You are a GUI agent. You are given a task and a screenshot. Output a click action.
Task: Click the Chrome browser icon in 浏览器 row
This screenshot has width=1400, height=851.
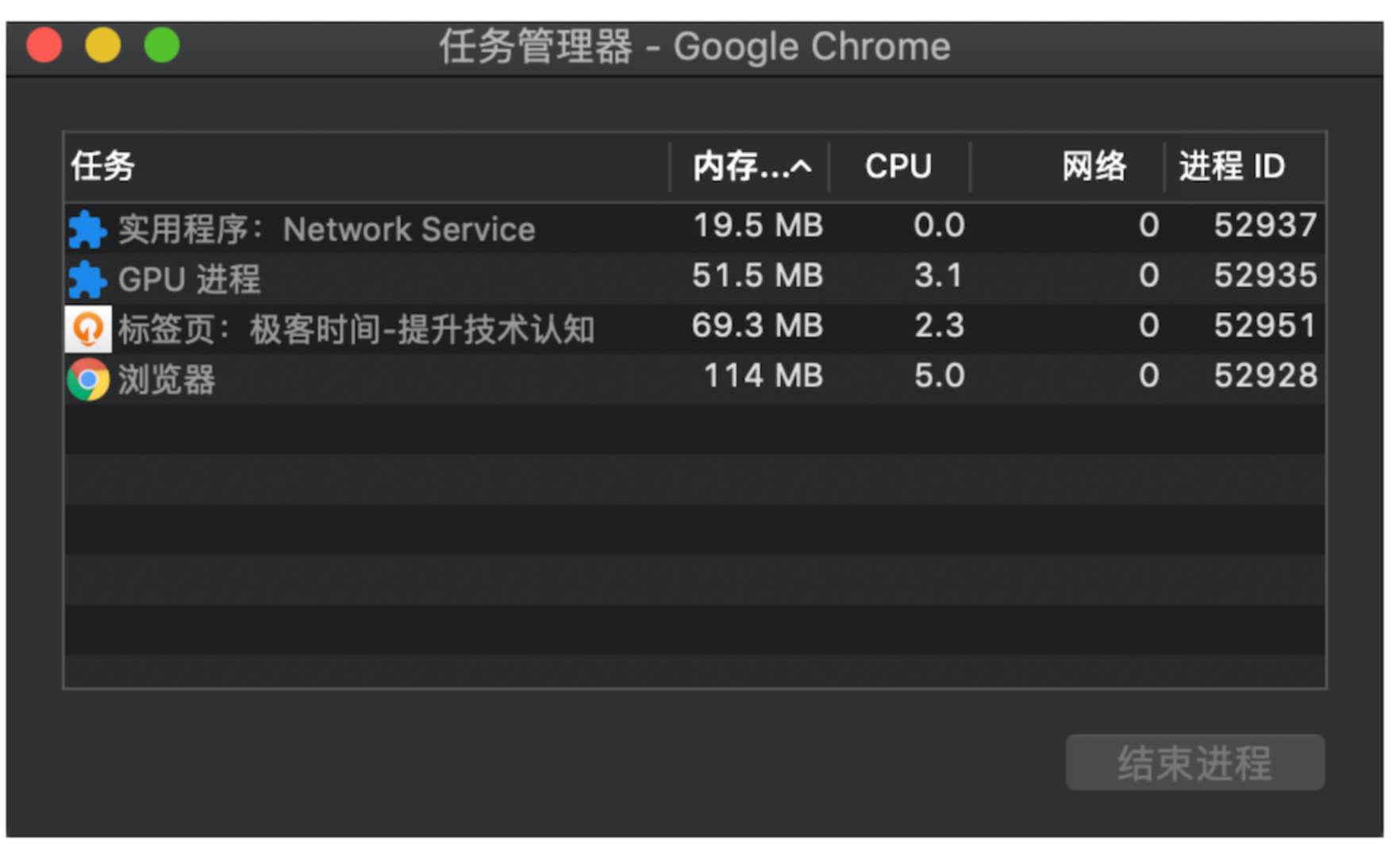click(88, 379)
